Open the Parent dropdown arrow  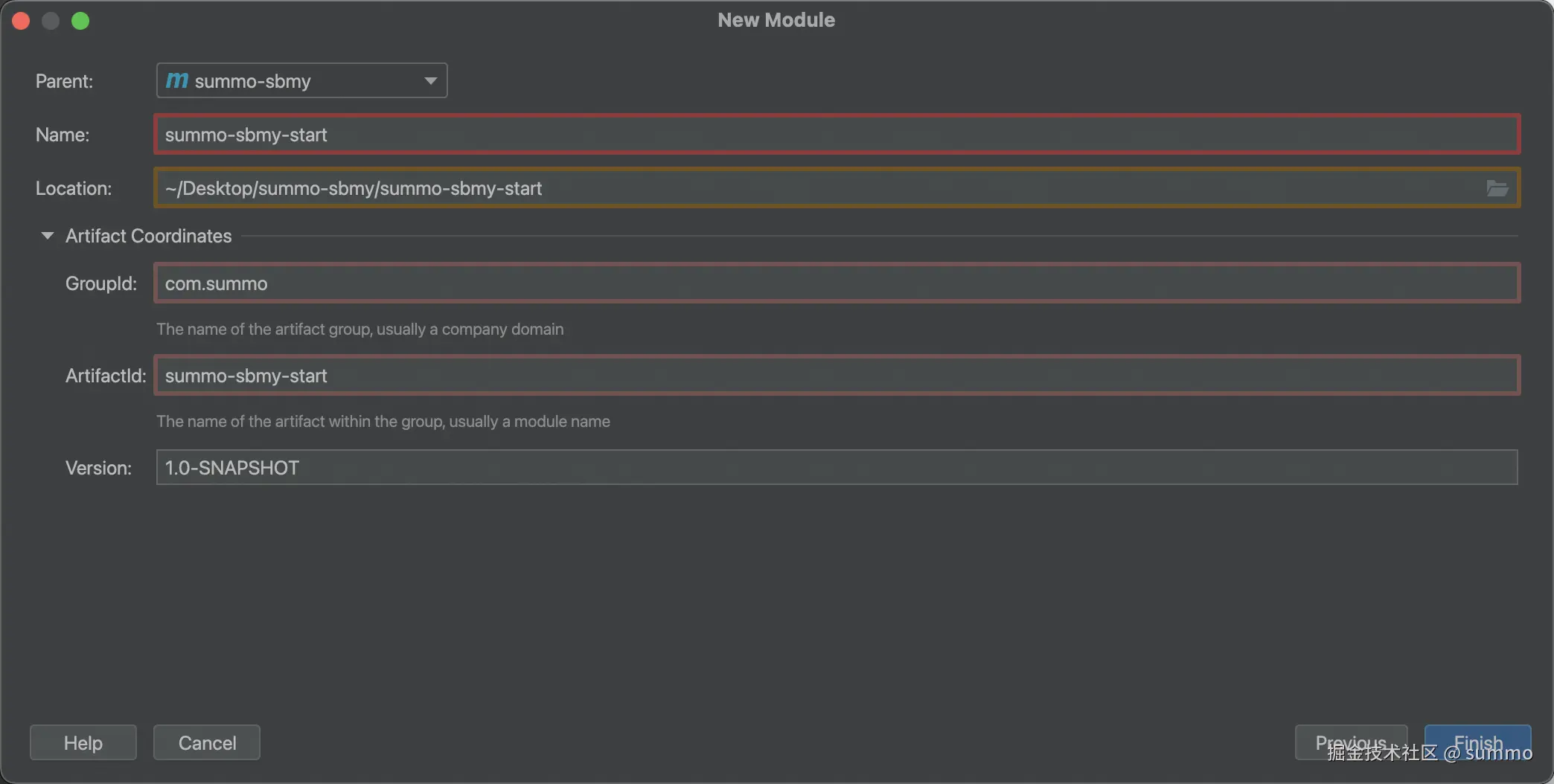point(430,80)
